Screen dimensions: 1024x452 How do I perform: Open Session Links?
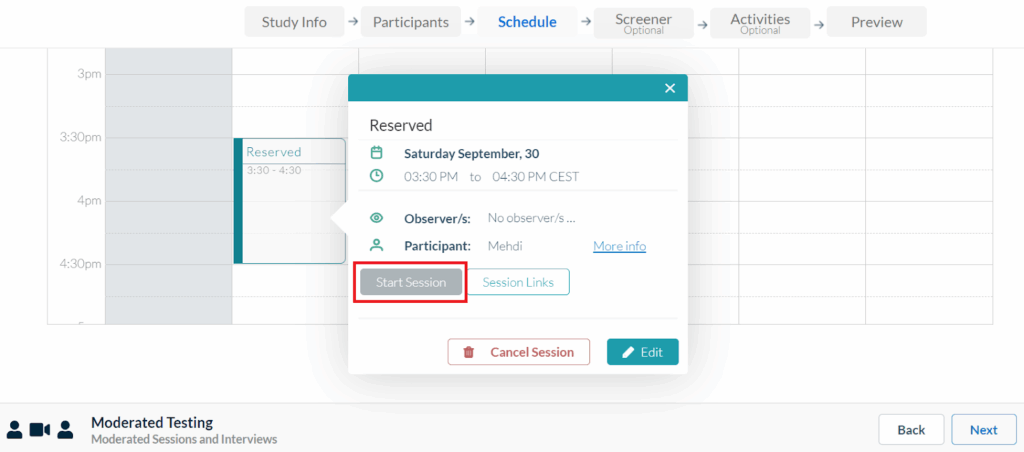(519, 282)
